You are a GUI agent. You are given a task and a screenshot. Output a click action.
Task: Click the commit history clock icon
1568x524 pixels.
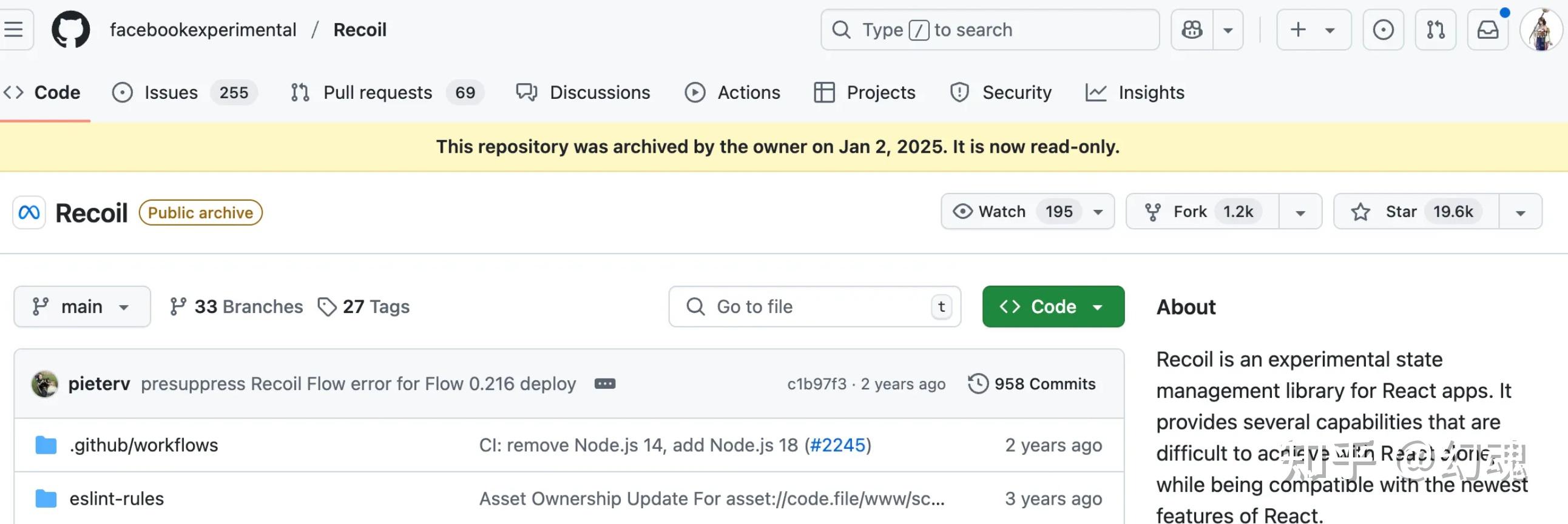(978, 383)
